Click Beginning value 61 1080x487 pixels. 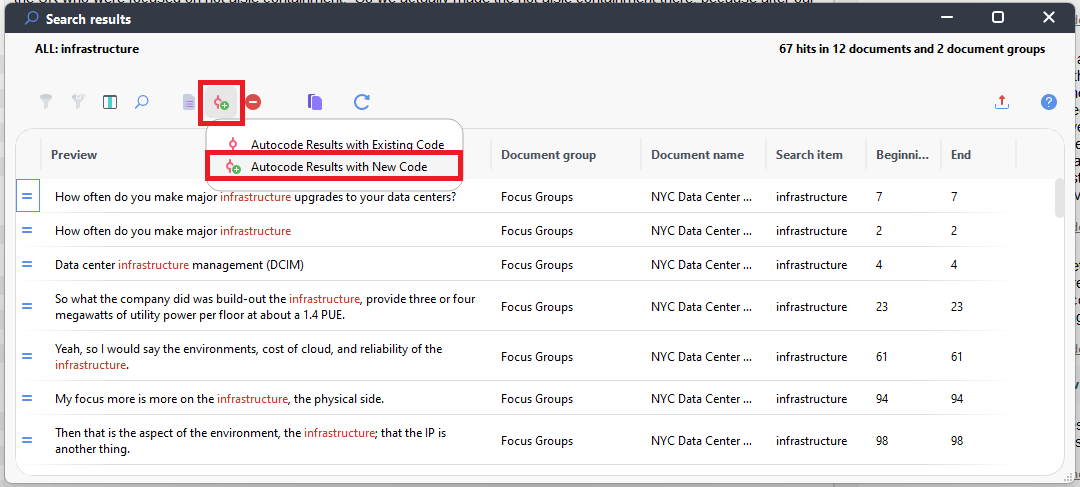[882, 357]
